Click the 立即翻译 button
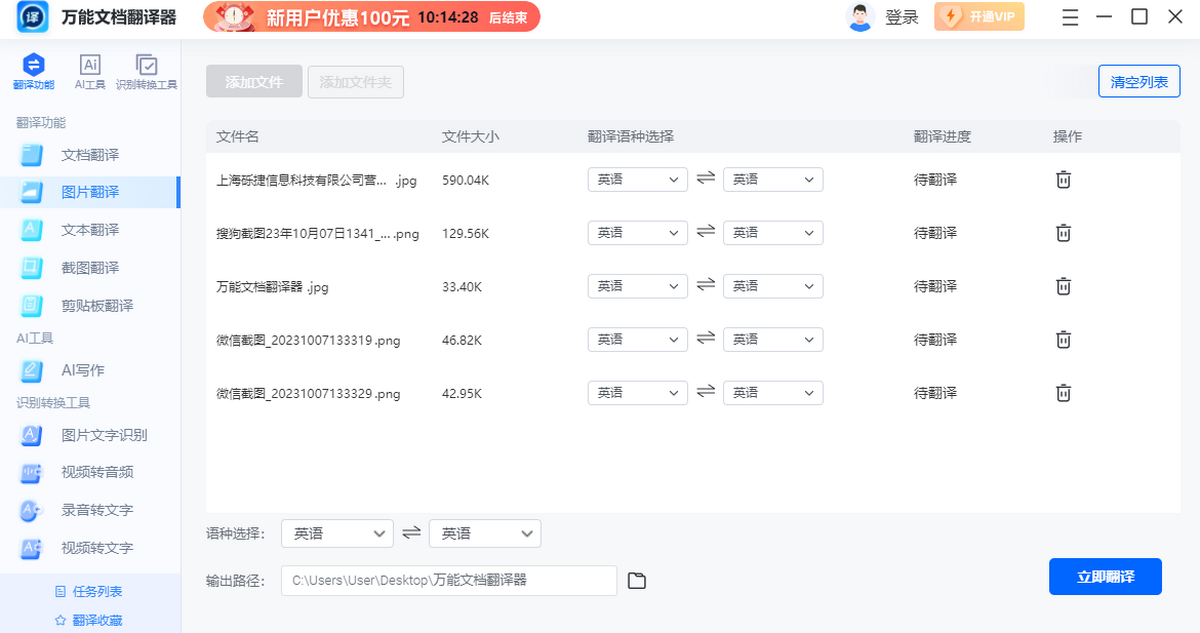Image resolution: width=1200 pixels, height=633 pixels. click(x=1105, y=577)
